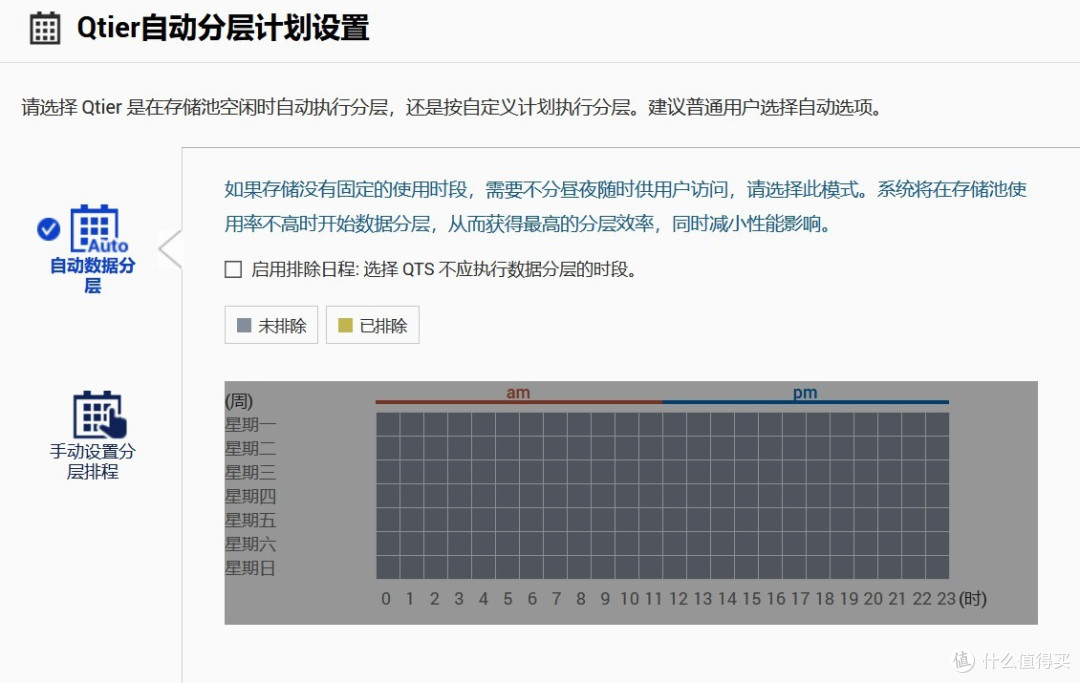
Task: Click the hour 23 column label
Action: tap(946, 599)
